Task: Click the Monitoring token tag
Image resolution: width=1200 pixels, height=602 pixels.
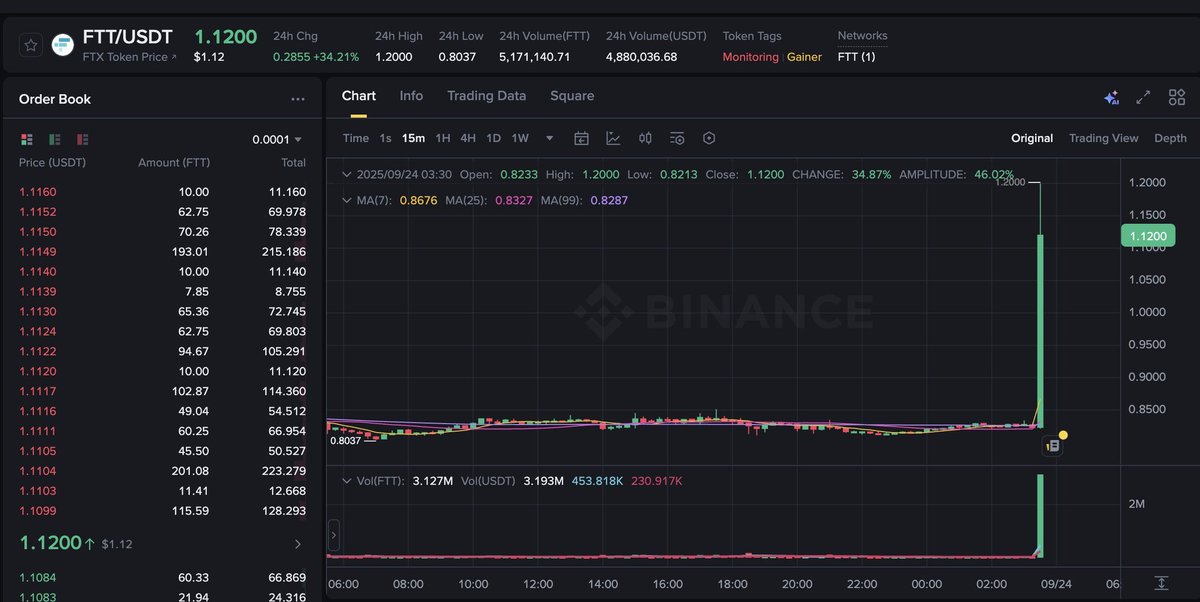Action: click(750, 57)
